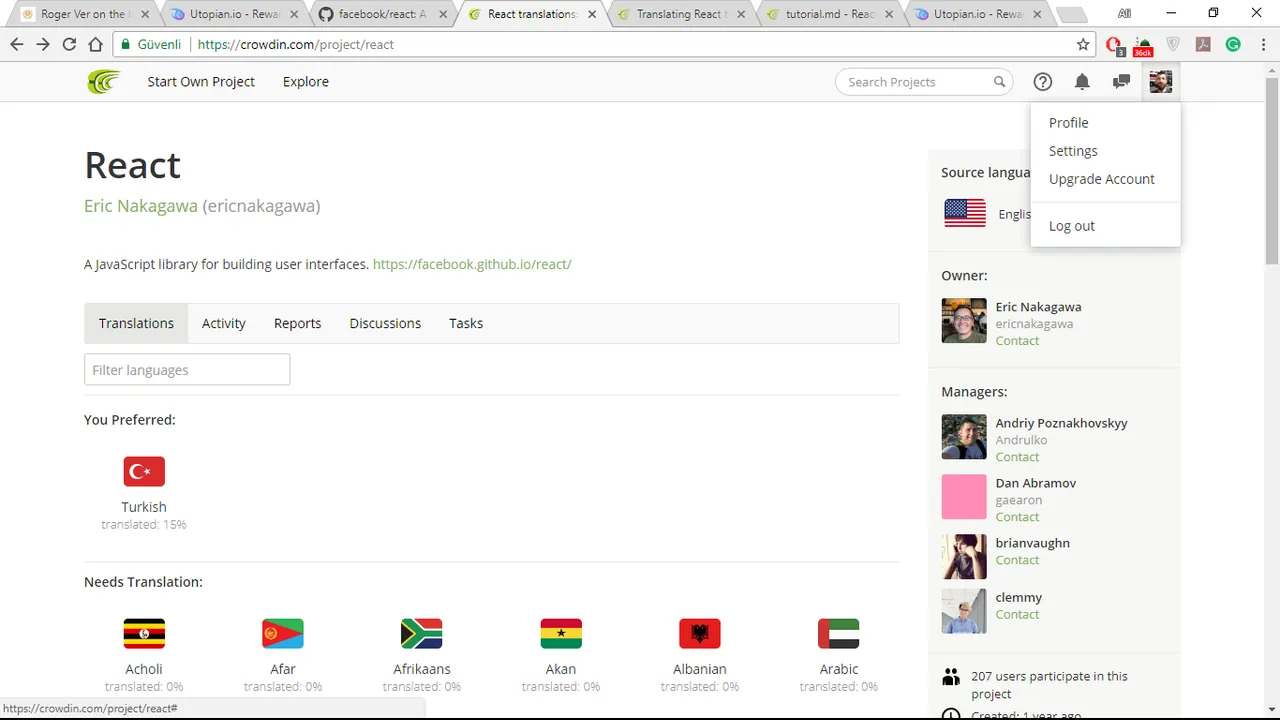Open the notifications bell icon

1082,82
